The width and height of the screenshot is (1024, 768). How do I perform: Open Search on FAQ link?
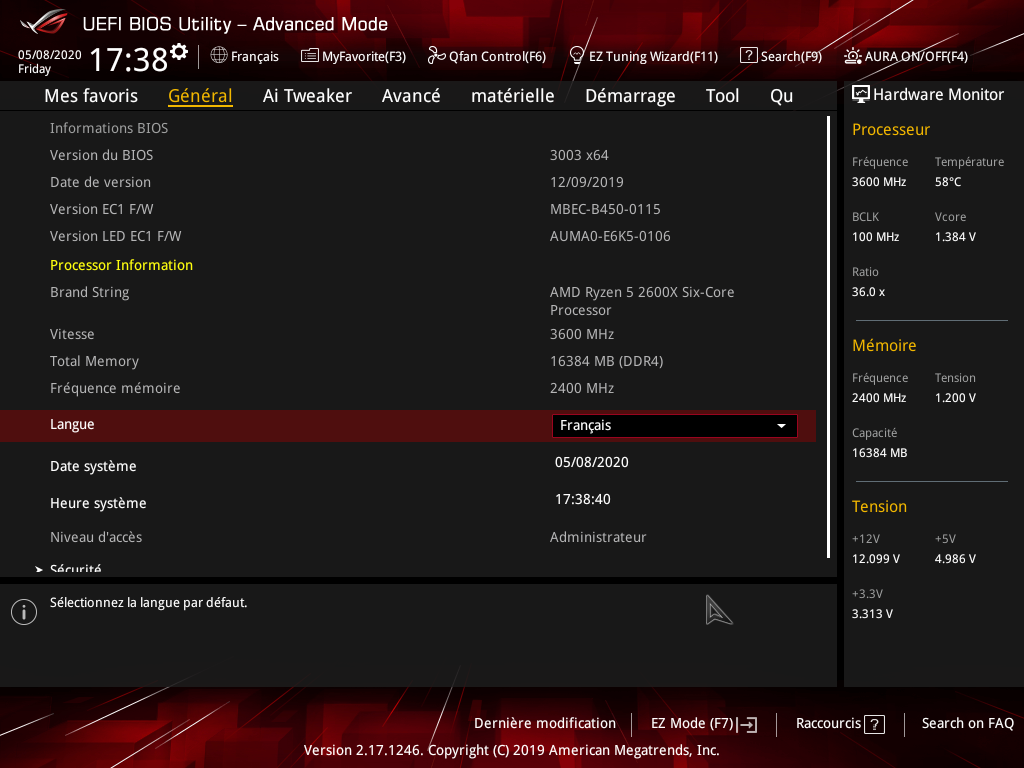point(967,724)
